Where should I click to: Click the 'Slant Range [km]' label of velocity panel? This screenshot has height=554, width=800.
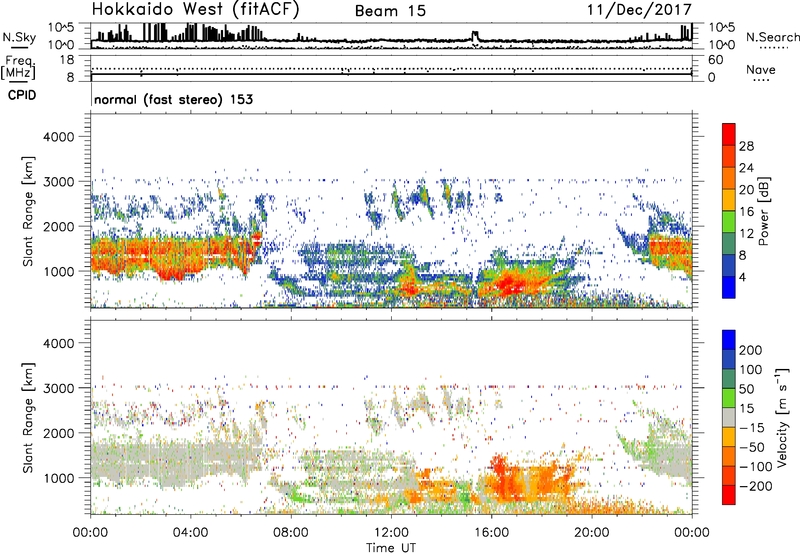click(x=28, y=418)
